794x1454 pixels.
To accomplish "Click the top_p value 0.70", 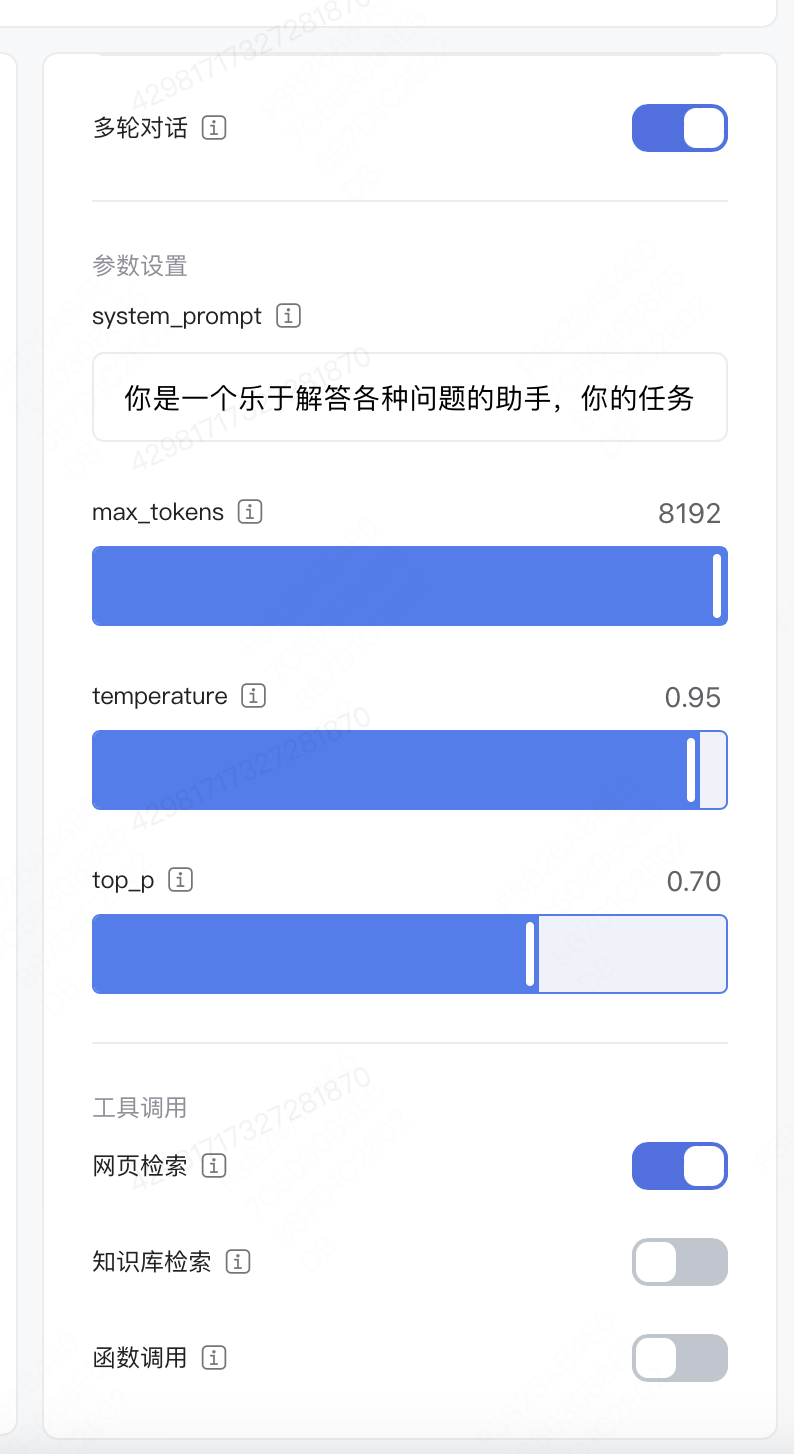I will pos(693,882).
